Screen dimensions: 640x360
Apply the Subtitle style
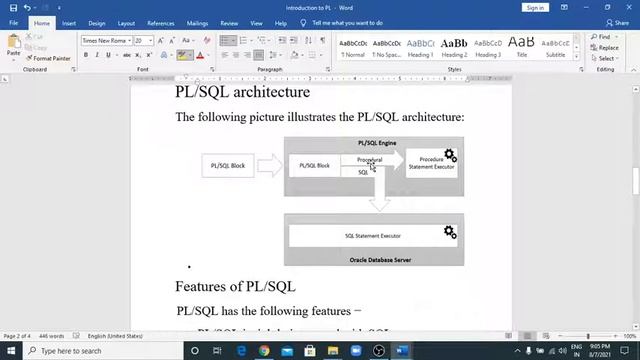coord(556,48)
